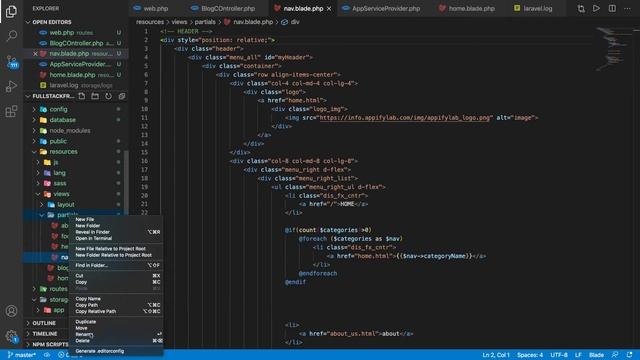This screenshot has height=360, width=640.
Task: Click the Run icon in the editor toolbar
Action: (x=596, y=8)
